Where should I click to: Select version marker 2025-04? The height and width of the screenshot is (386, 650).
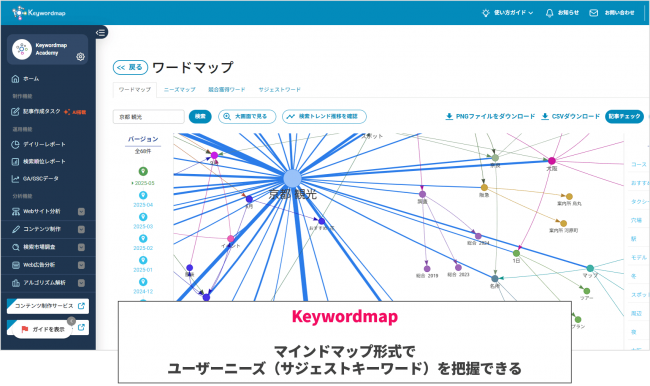143,195
